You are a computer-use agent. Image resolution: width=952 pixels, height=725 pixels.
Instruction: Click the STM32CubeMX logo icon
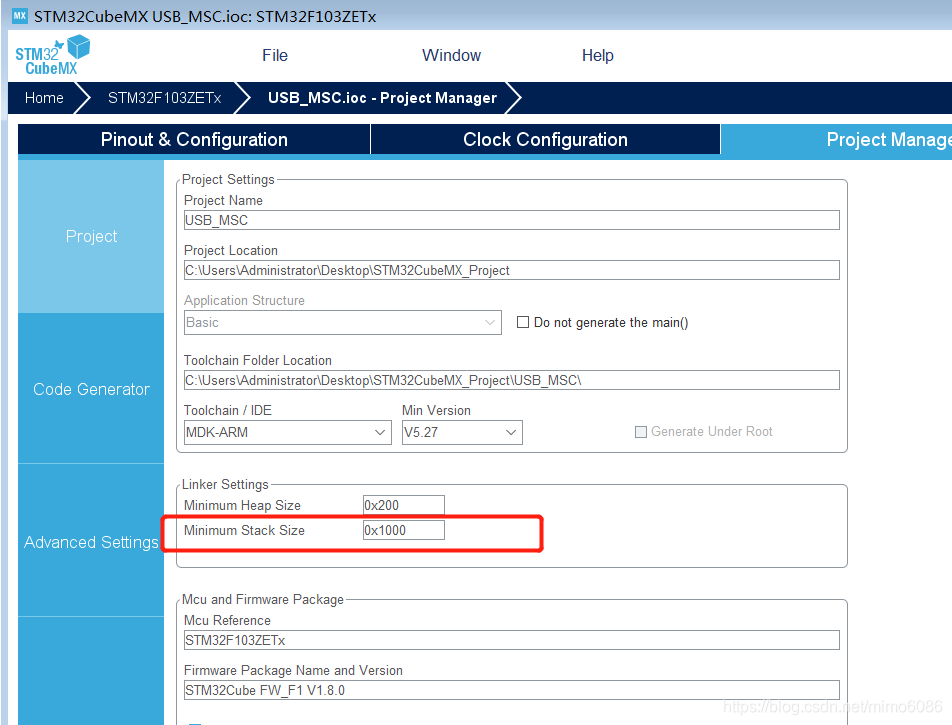click(x=52, y=55)
